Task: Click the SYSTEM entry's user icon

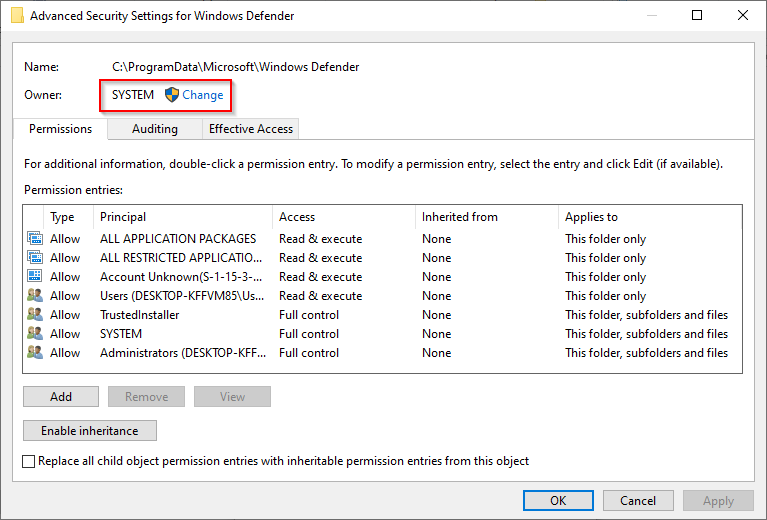Action: 35,334
